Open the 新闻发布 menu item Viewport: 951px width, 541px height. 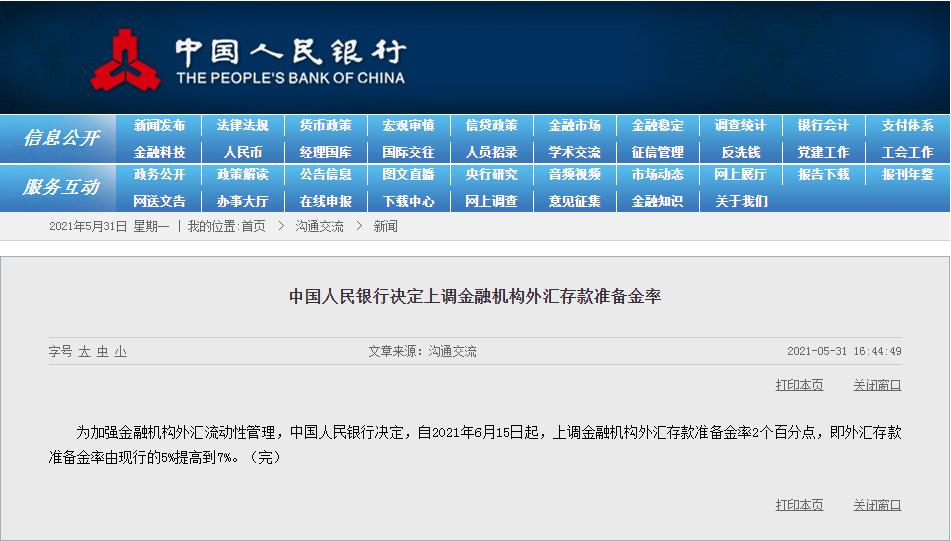point(160,126)
